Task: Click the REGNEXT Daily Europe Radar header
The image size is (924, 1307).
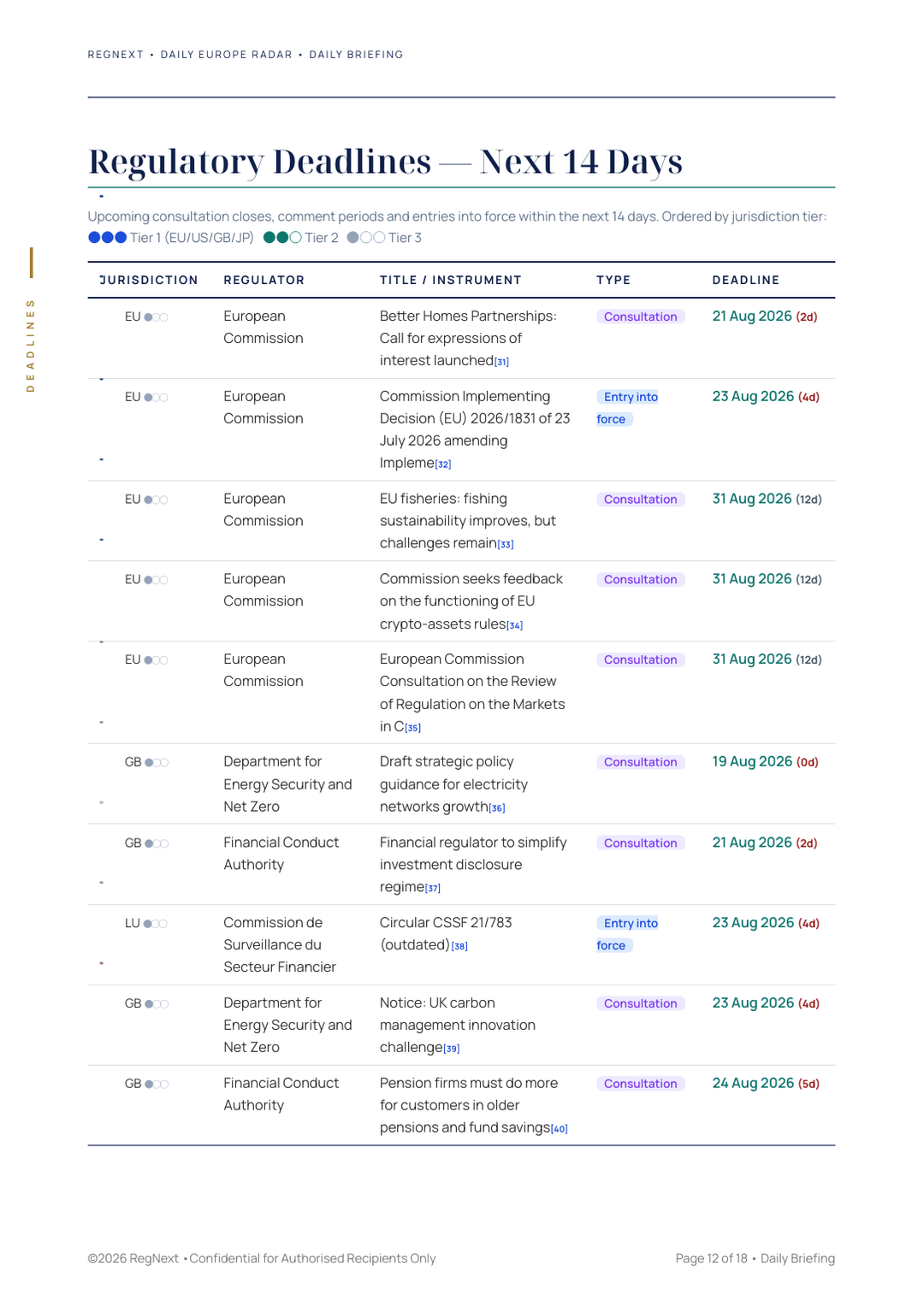Action: pyautogui.click(x=246, y=55)
